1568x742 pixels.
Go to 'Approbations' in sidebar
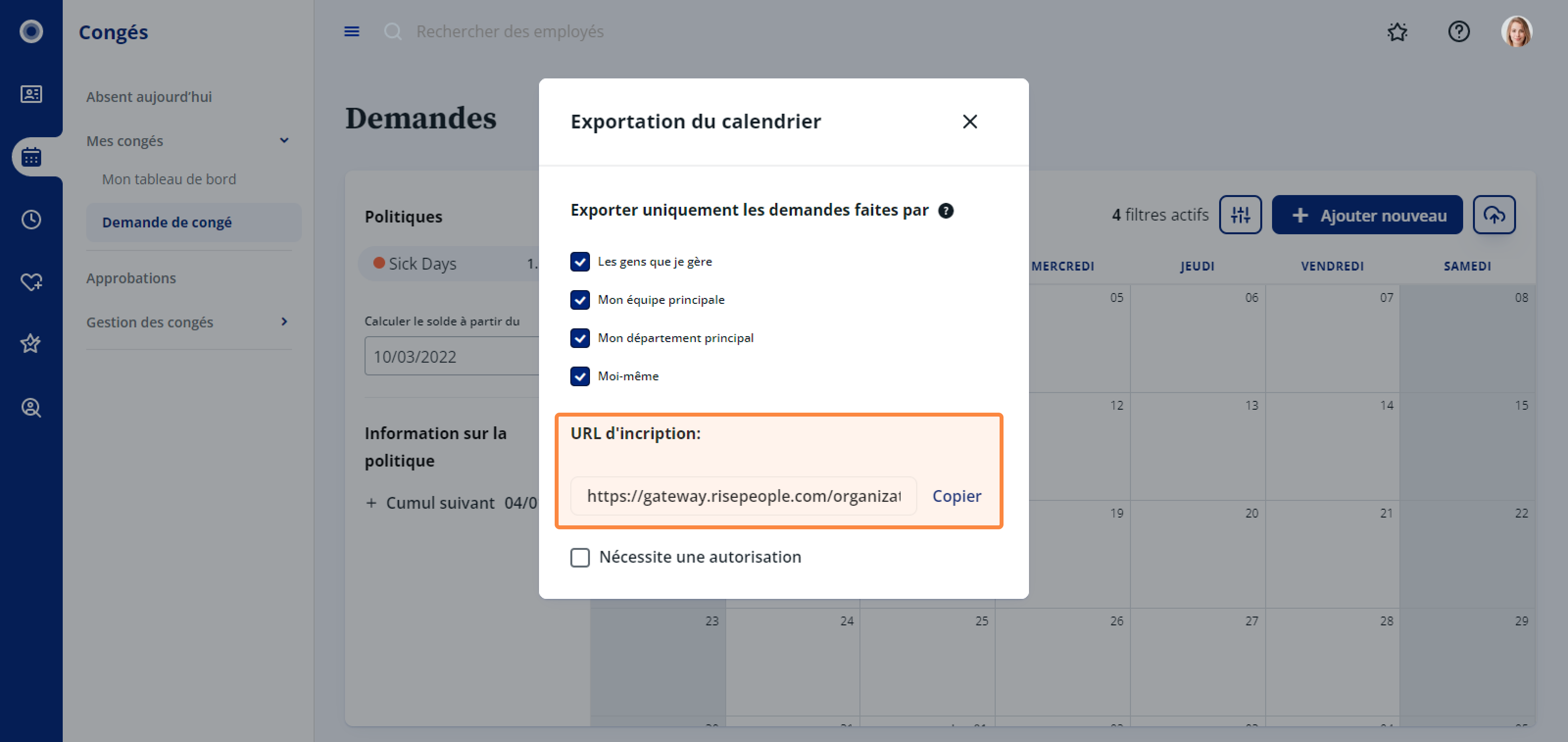[x=131, y=278]
